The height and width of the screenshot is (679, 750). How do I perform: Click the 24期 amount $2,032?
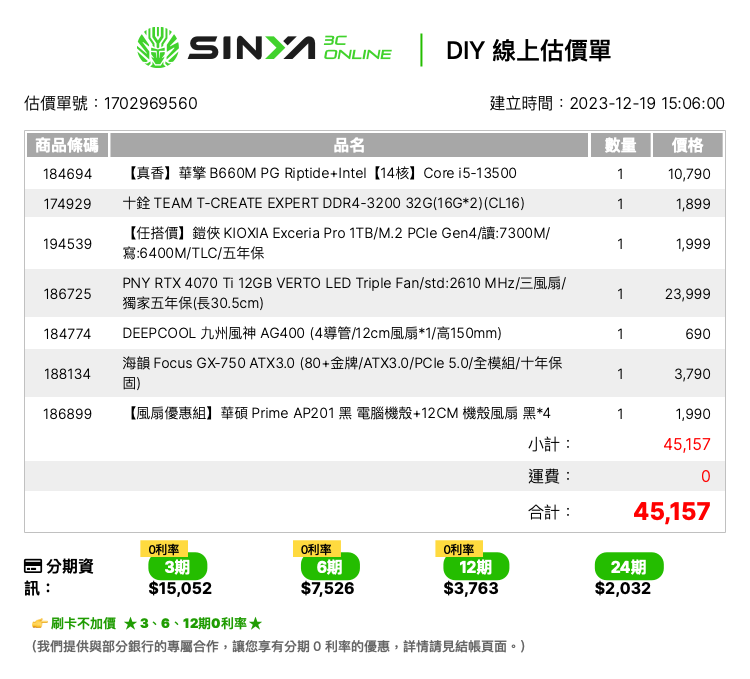pos(623,588)
